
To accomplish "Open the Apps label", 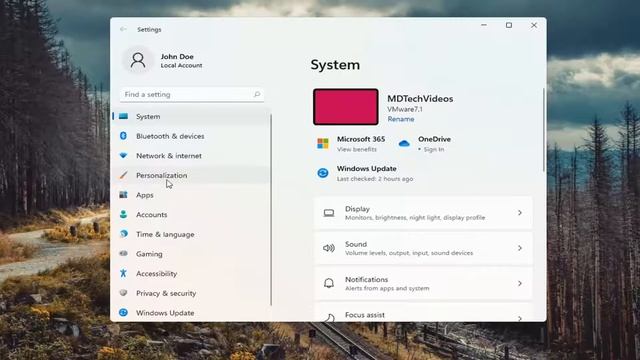I will 145,195.
